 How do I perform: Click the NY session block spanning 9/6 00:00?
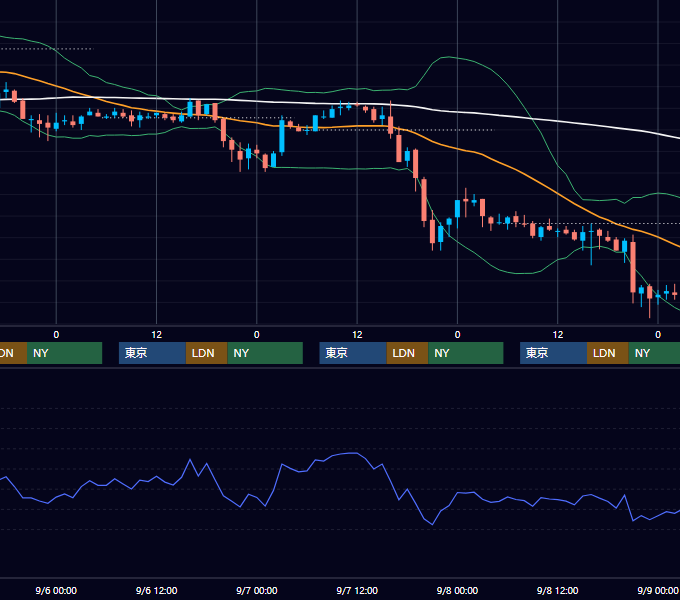point(64,353)
